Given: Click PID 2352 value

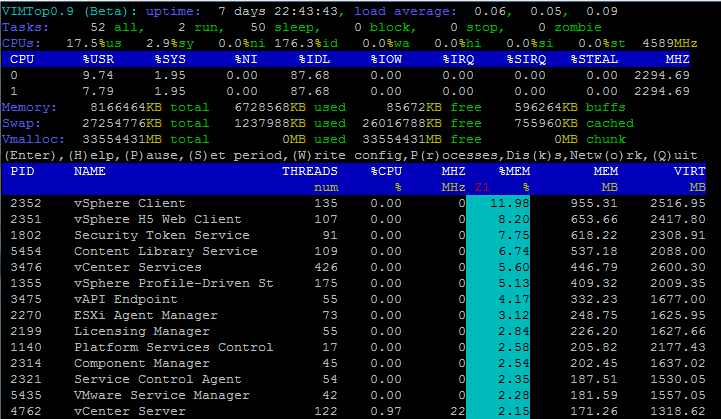Looking at the screenshot, I should tap(26, 203).
